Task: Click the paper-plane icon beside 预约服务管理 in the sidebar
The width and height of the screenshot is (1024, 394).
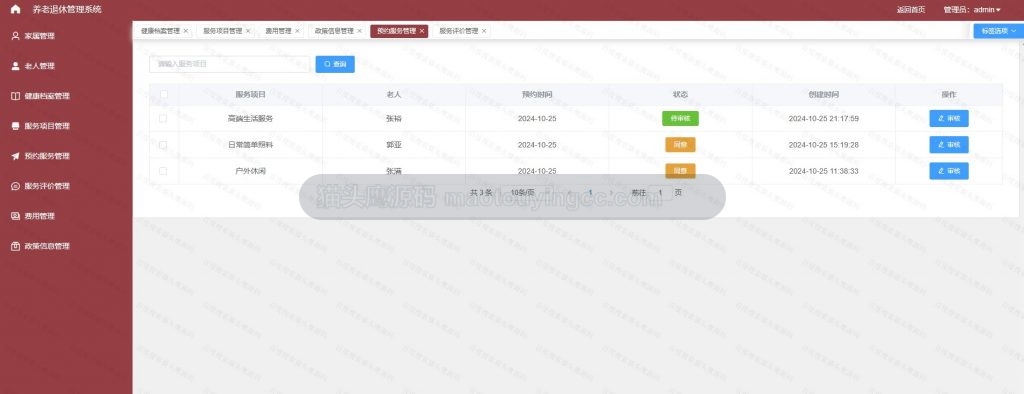Action: 16,156
